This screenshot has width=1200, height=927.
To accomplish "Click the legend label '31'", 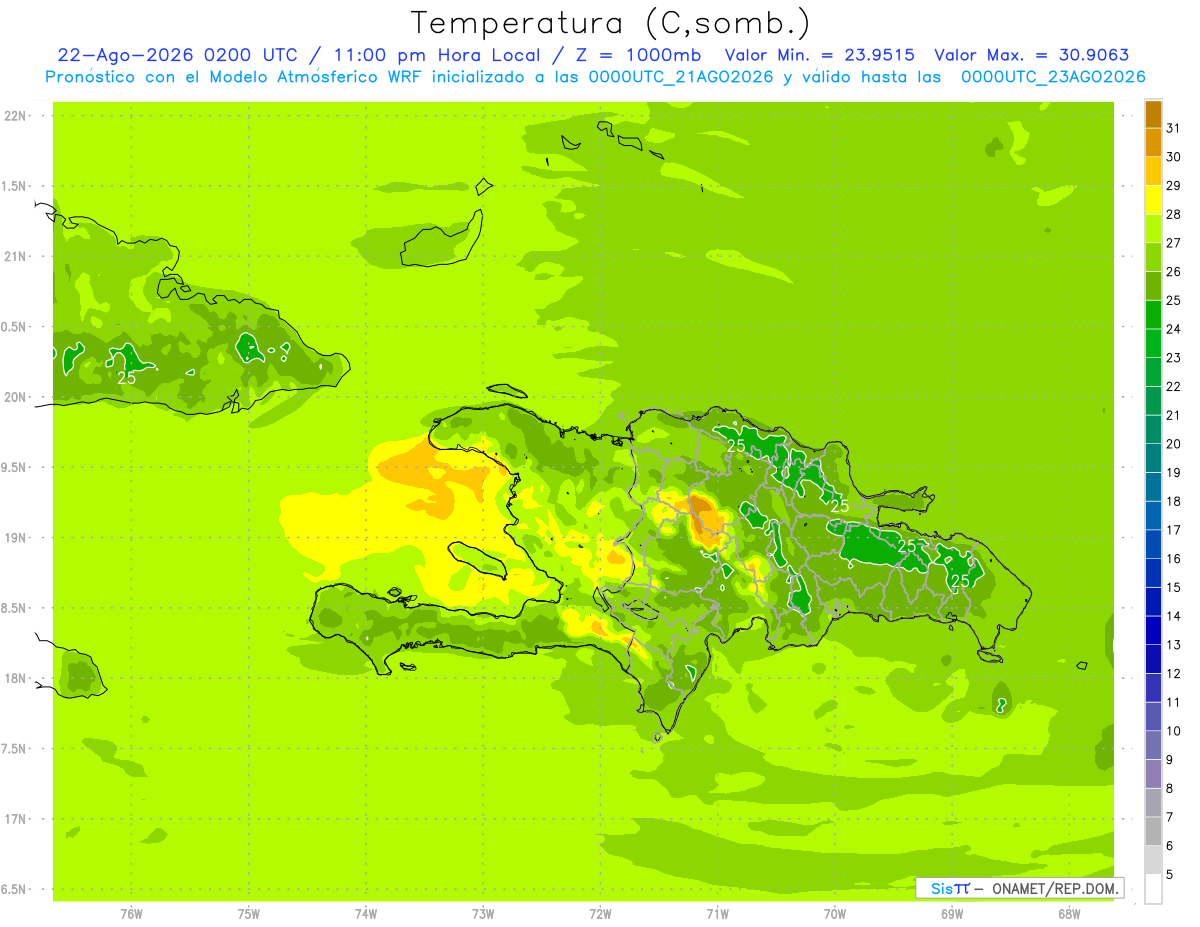I will coord(1174,128).
